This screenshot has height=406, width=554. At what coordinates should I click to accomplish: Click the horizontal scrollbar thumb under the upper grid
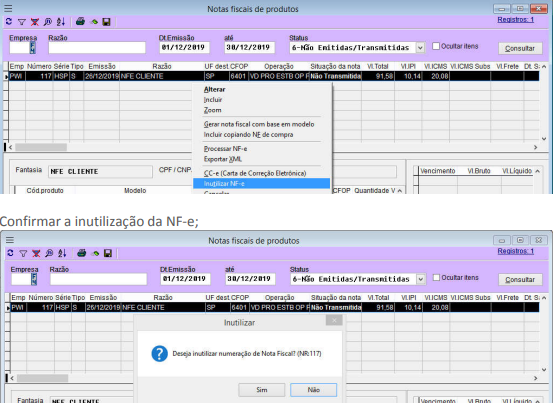[x=41, y=147]
